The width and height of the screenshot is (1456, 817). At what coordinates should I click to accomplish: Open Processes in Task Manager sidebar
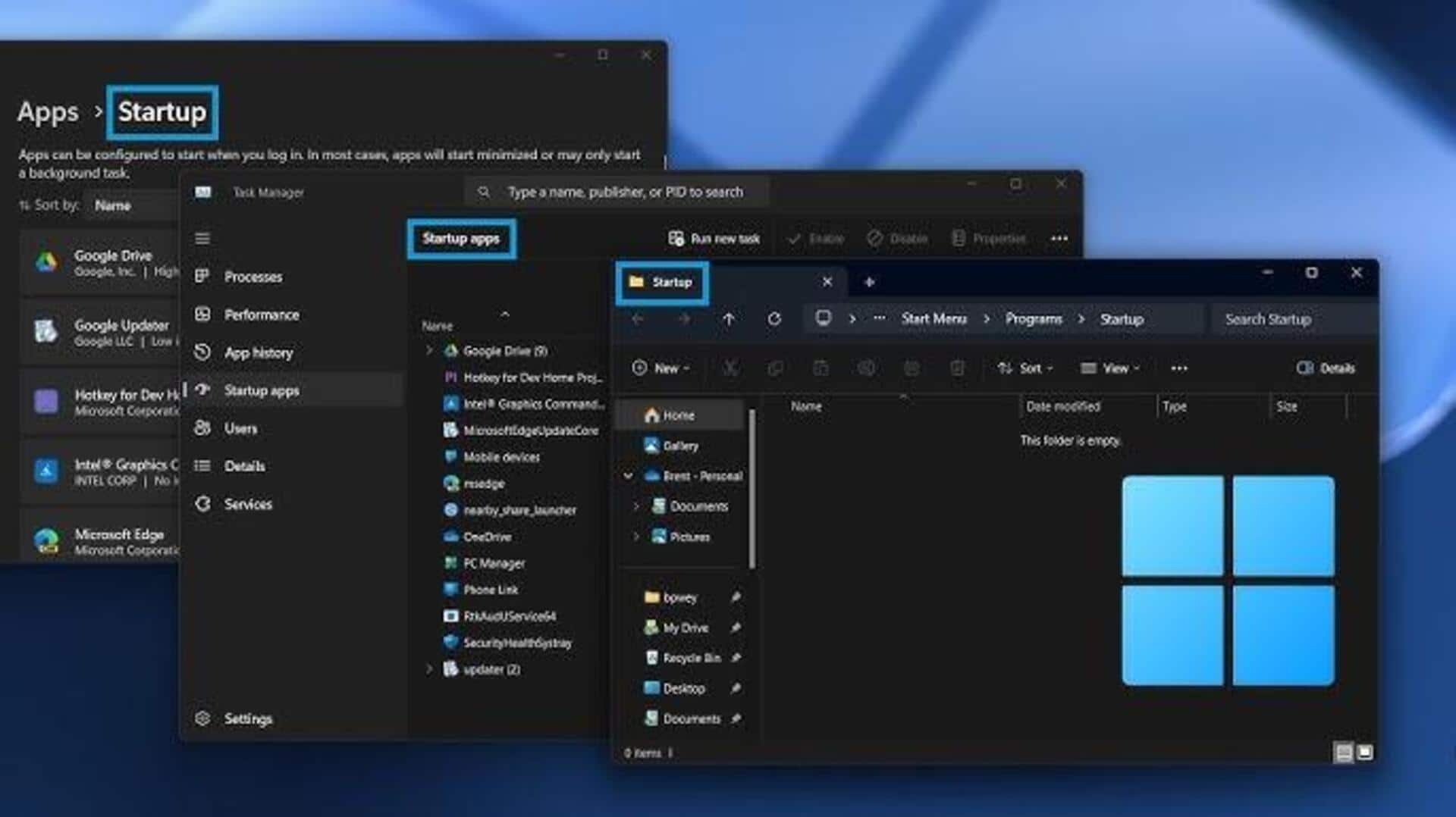(x=253, y=277)
